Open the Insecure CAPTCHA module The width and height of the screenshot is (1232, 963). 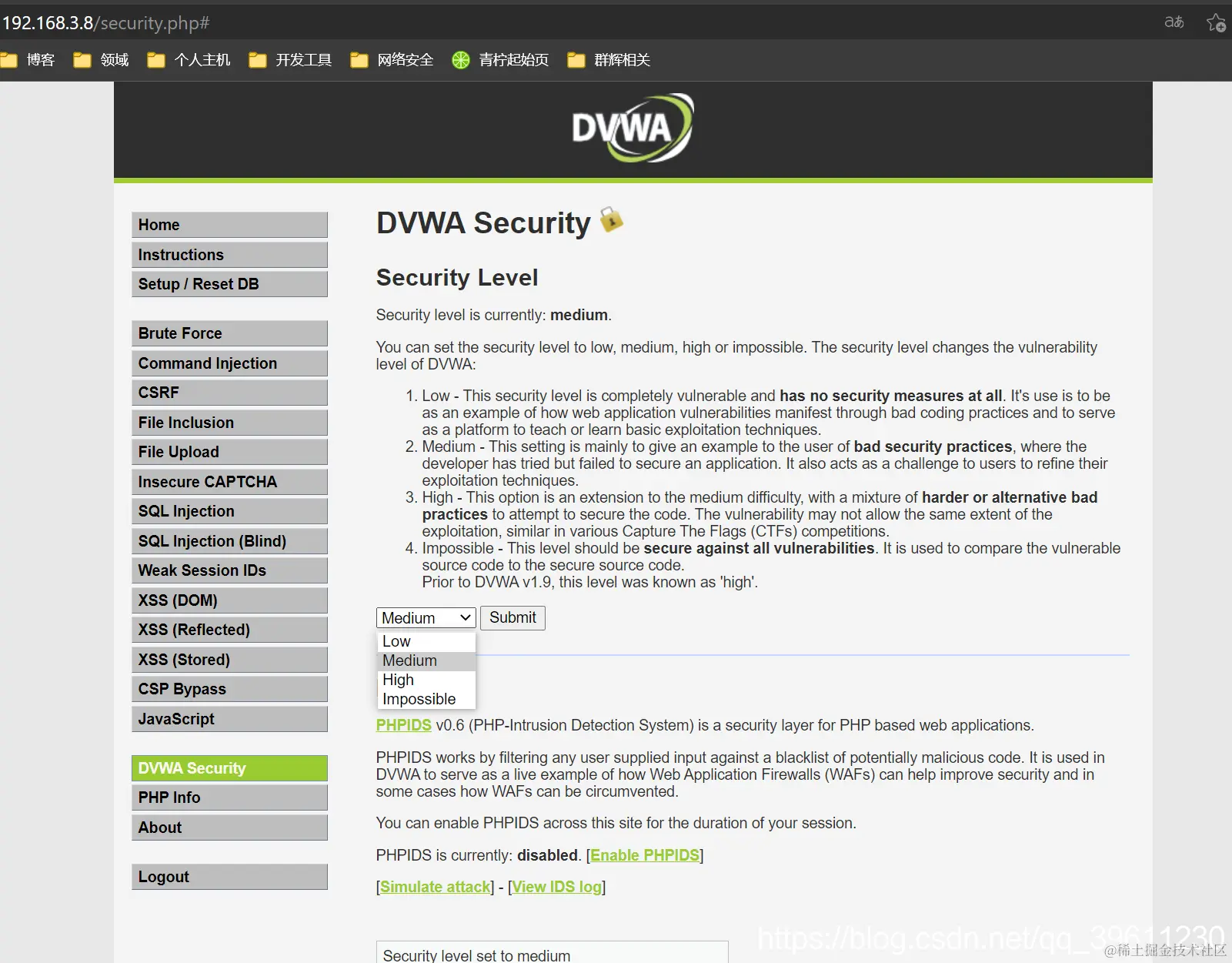click(229, 482)
